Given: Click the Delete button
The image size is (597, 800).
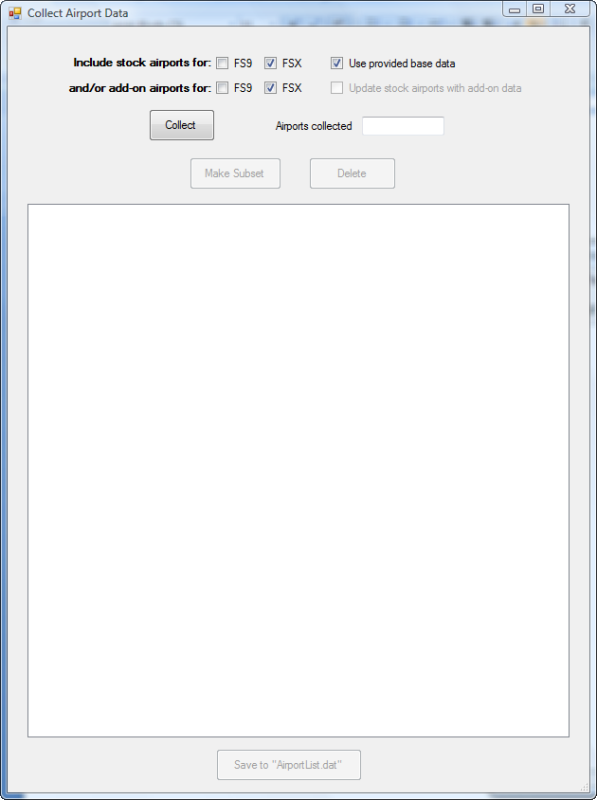Looking at the screenshot, I should (x=352, y=173).
